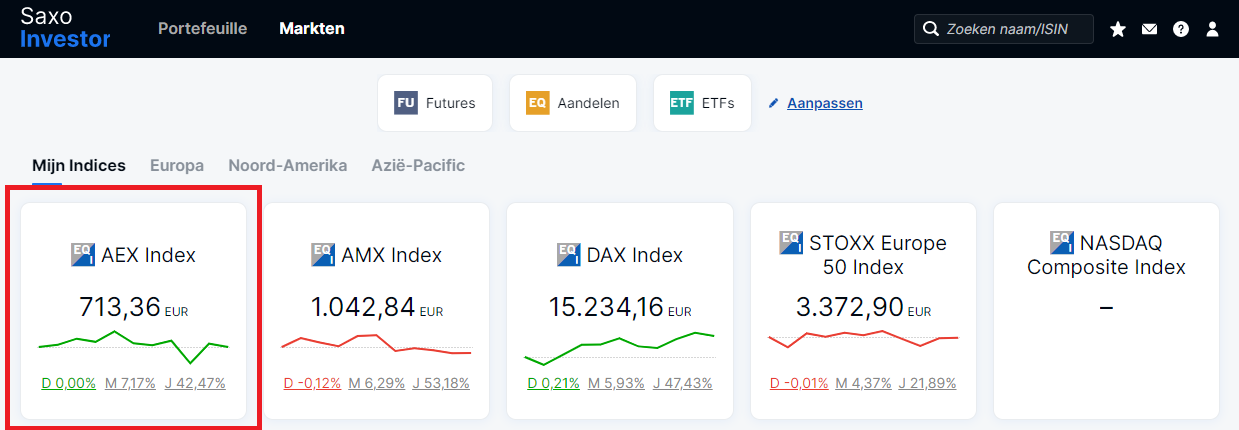Open help via the question mark icon
This screenshot has height=430, width=1239.
(1181, 29)
